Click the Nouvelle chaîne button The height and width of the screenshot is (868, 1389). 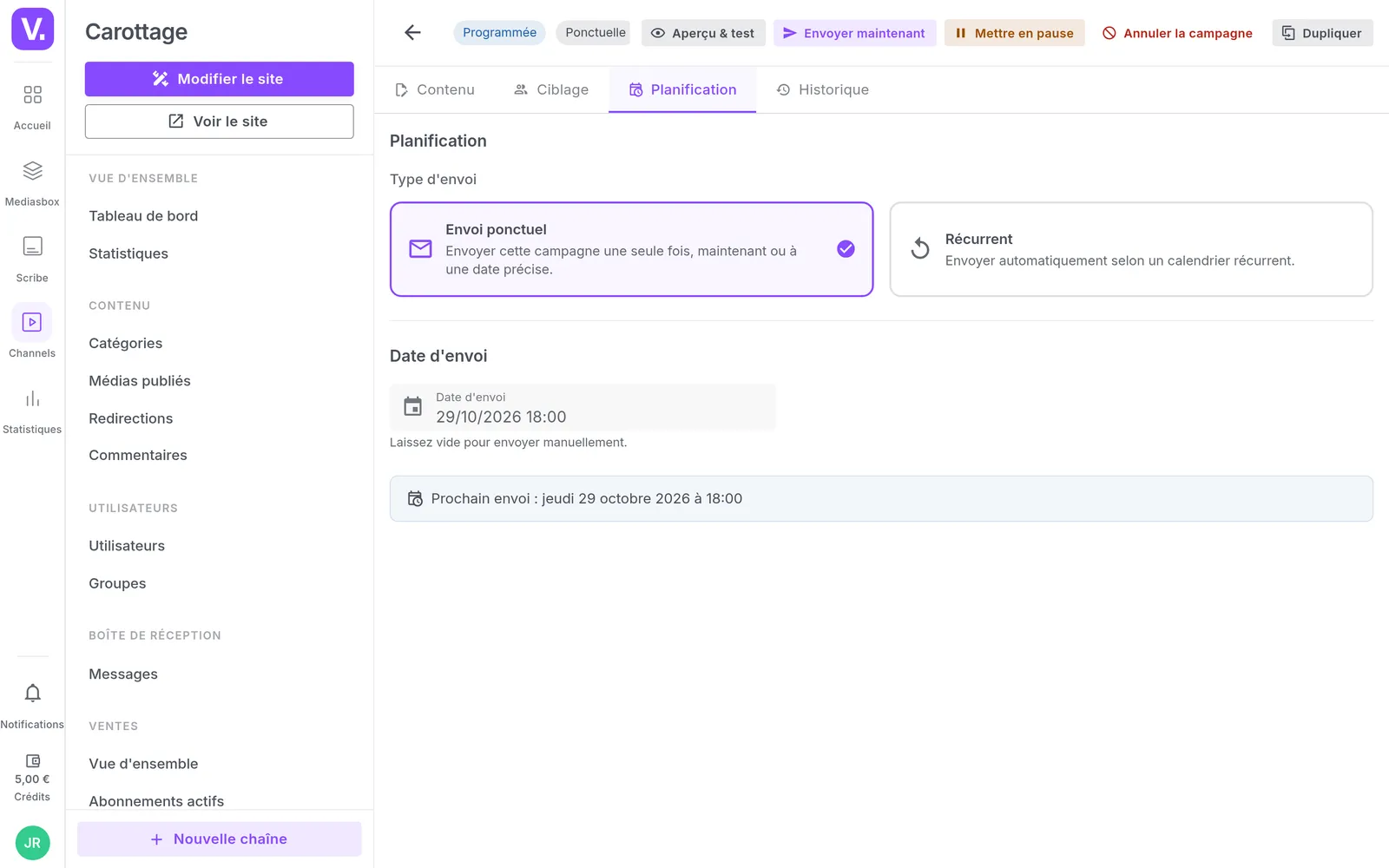[219, 839]
